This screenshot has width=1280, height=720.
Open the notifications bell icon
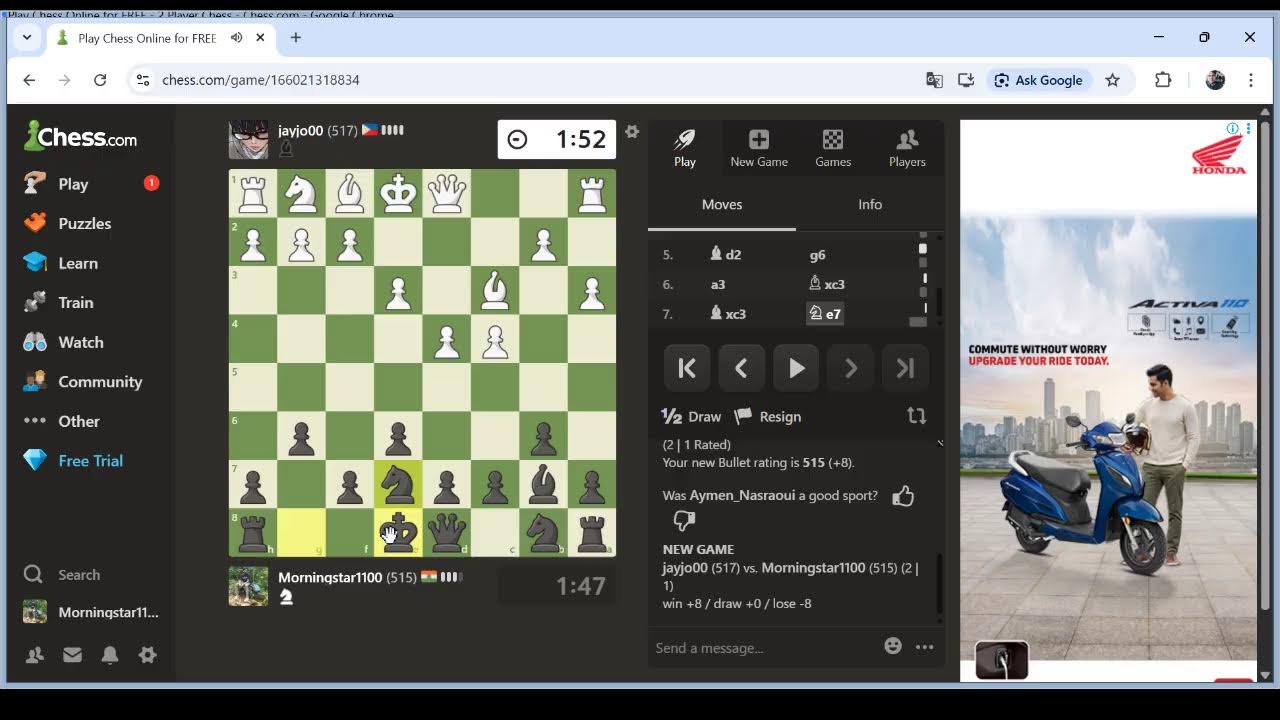pyautogui.click(x=110, y=655)
